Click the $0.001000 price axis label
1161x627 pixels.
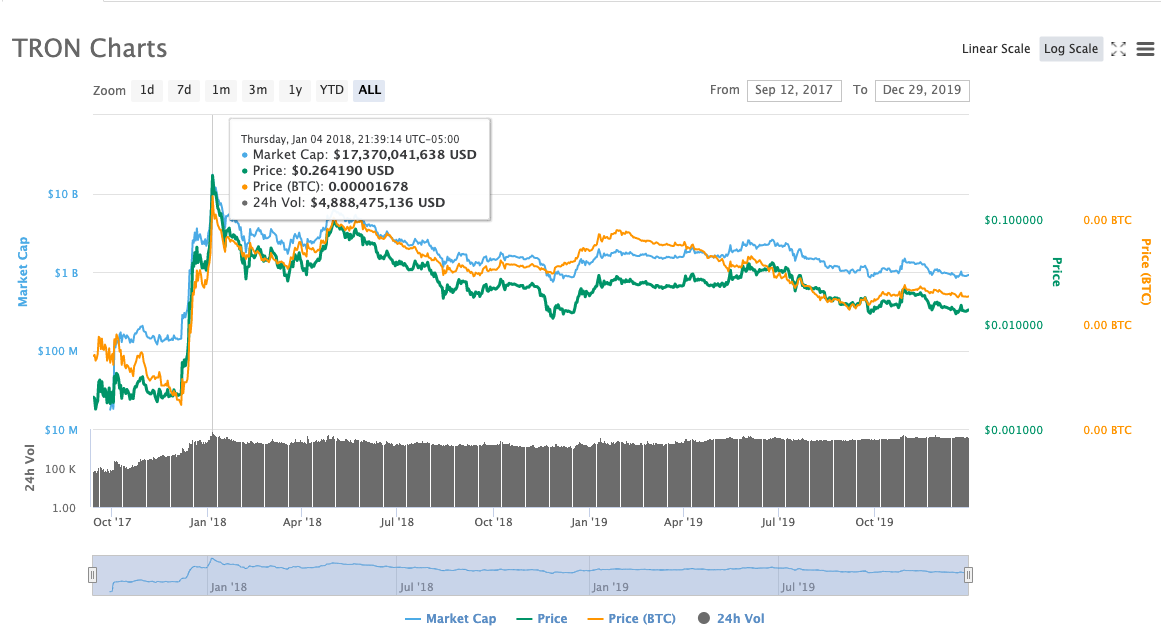pyautogui.click(x=1014, y=430)
